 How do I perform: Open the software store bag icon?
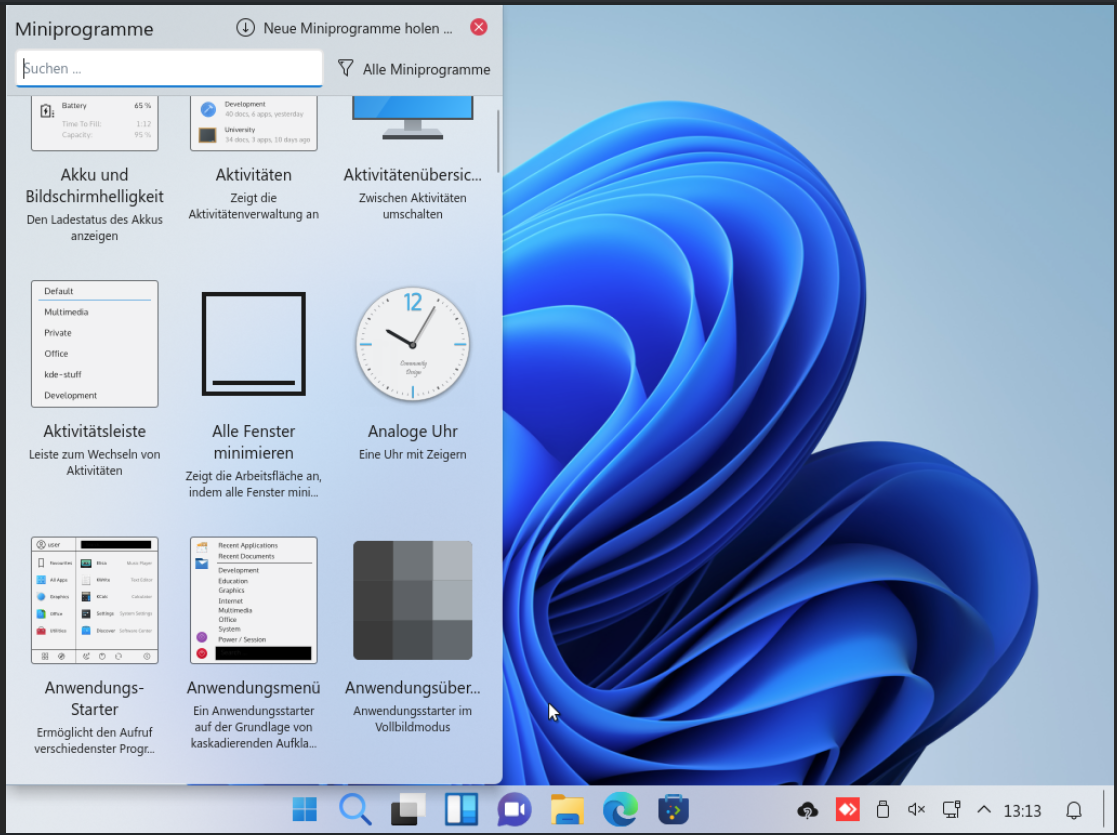point(673,809)
